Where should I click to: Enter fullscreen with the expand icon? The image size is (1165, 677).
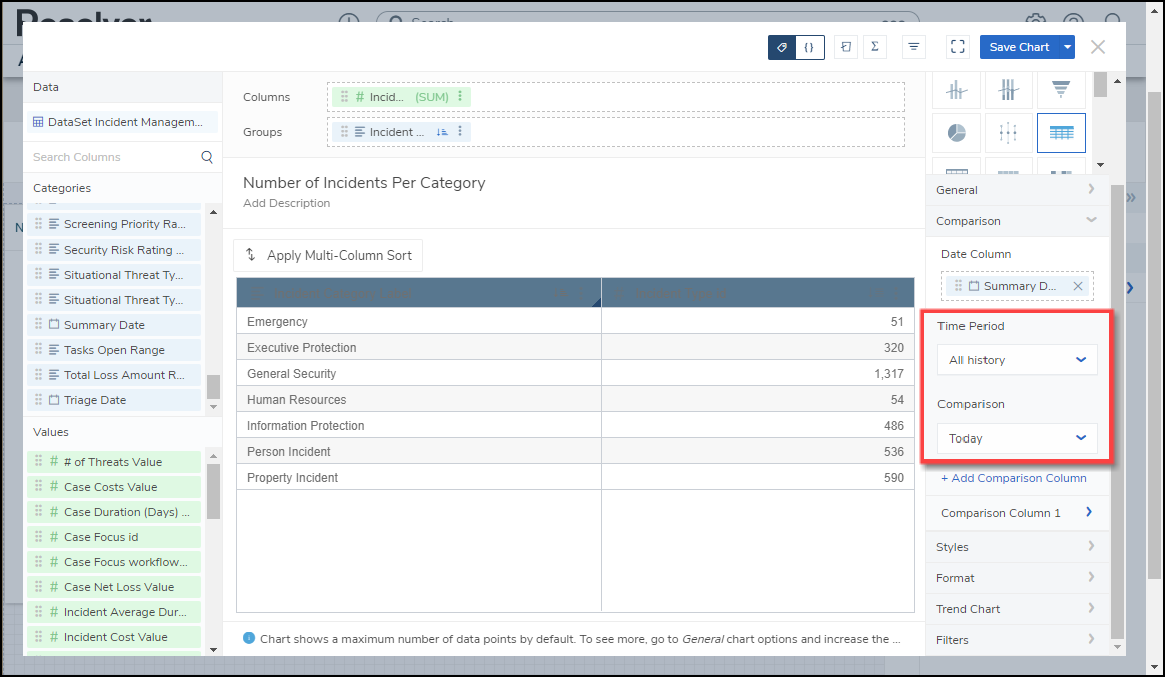[x=957, y=47]
